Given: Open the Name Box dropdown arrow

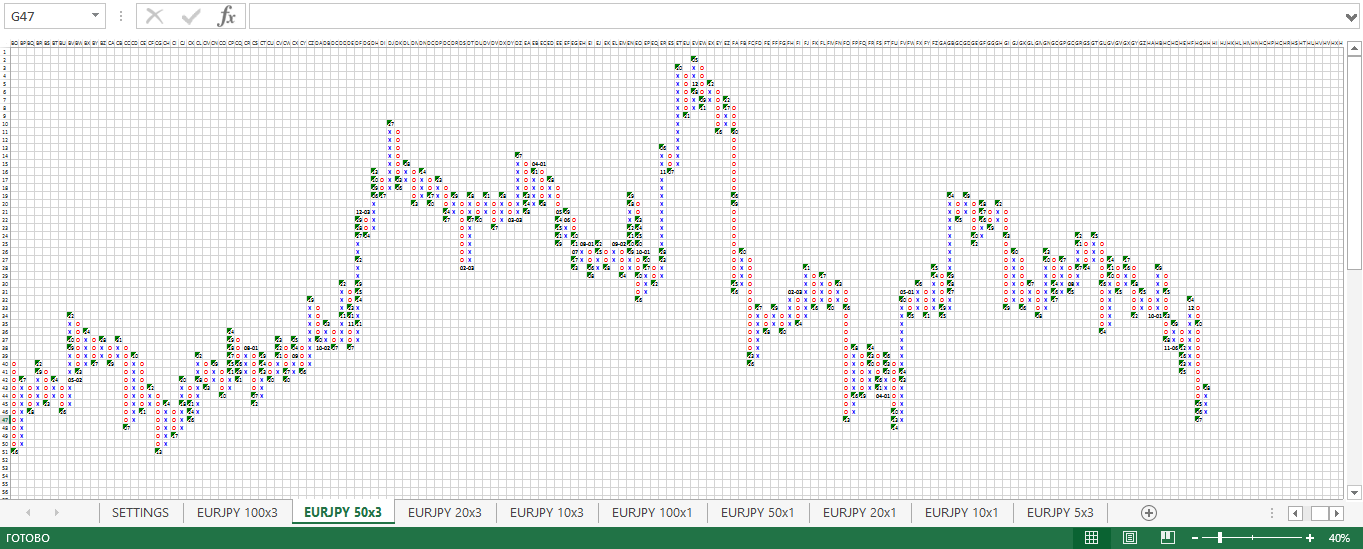Looking at the screenshot, I should point(95,16).
